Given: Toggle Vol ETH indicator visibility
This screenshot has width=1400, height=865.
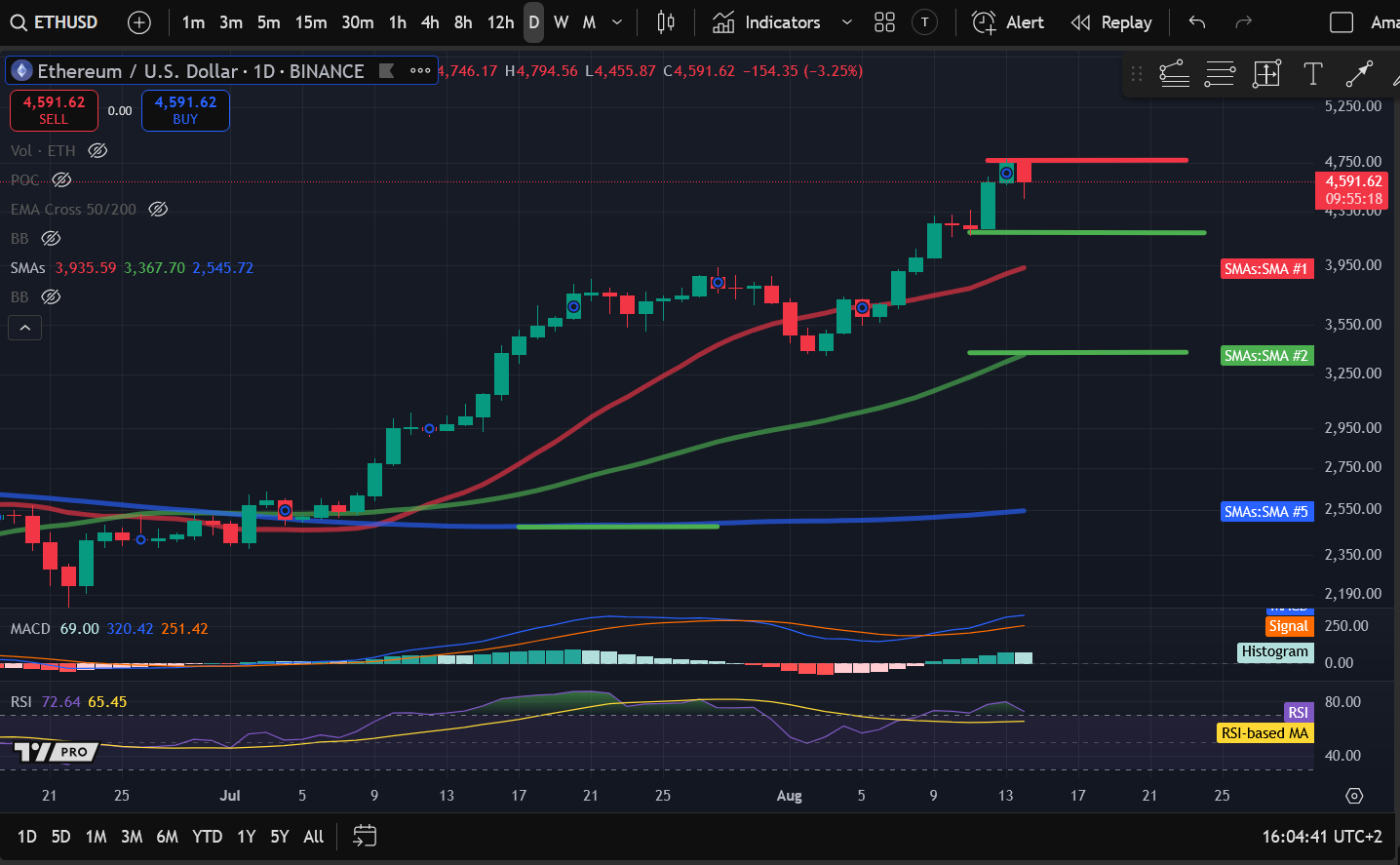Looking at the screenshot, I should [x=97, y=150].
